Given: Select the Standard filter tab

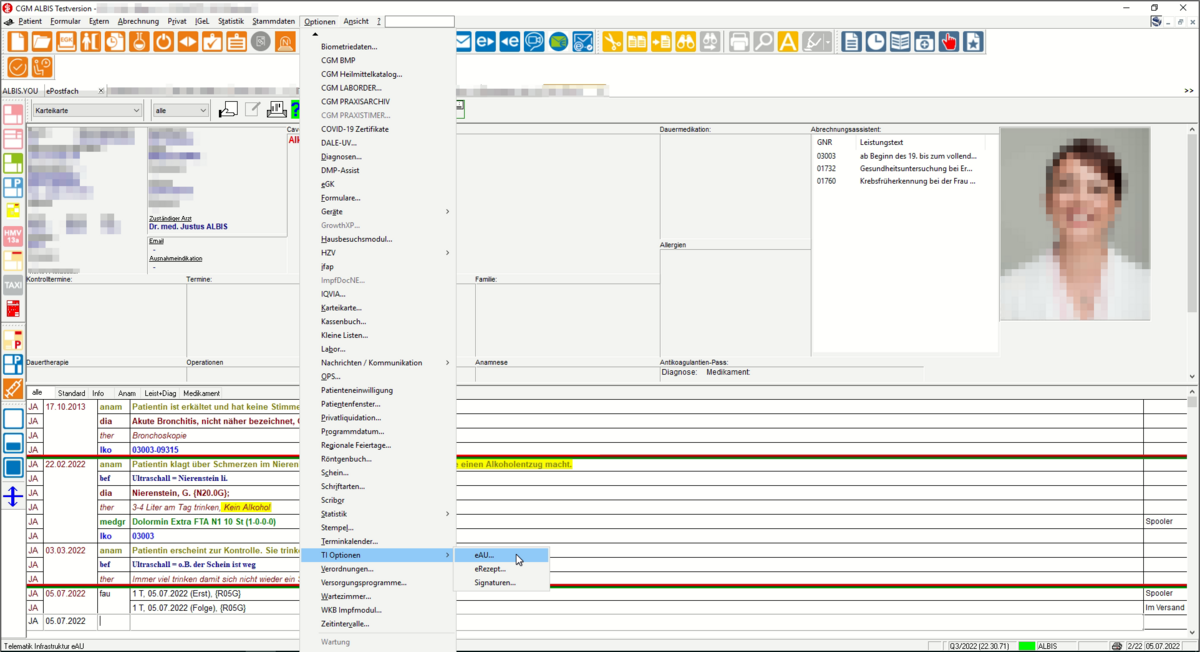Looking at the screenshot, I should click(x=71, y=393).
